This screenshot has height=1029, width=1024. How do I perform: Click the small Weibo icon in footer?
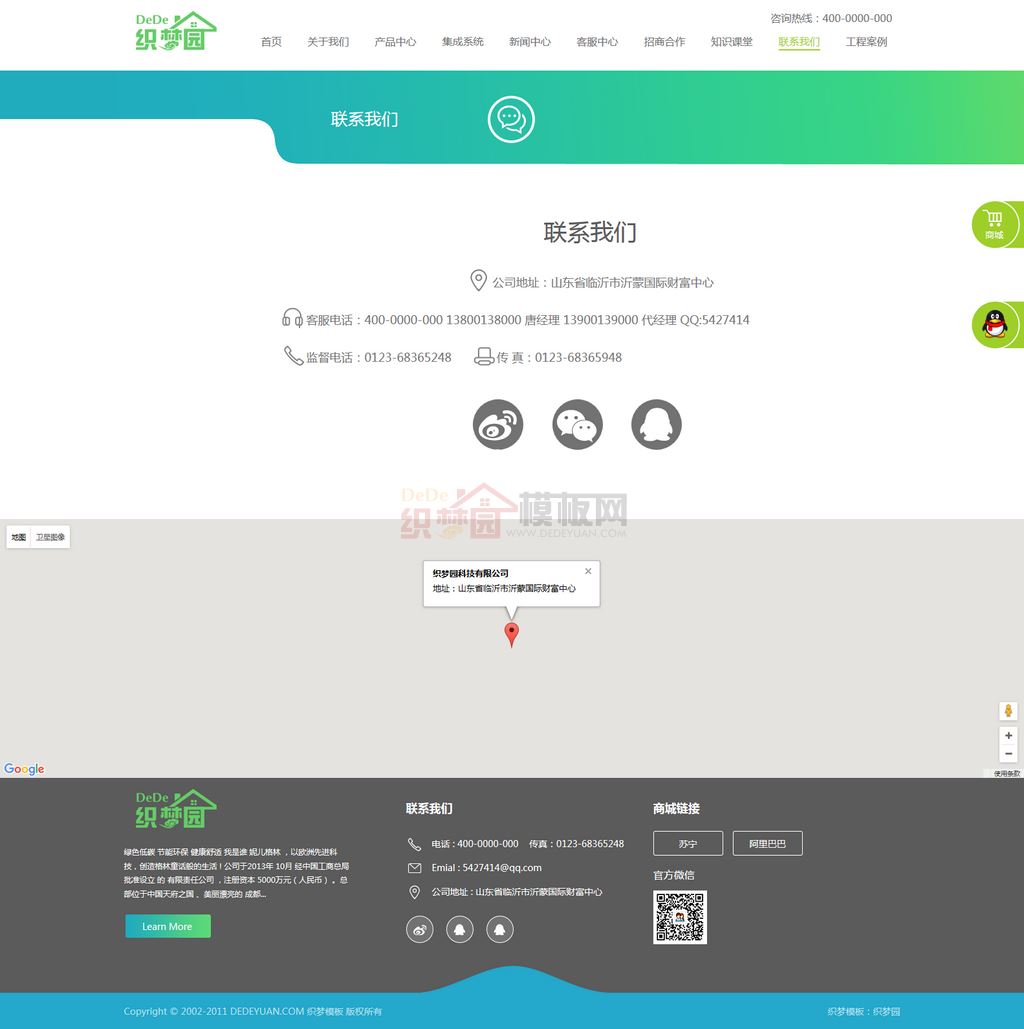pos(419,930)
